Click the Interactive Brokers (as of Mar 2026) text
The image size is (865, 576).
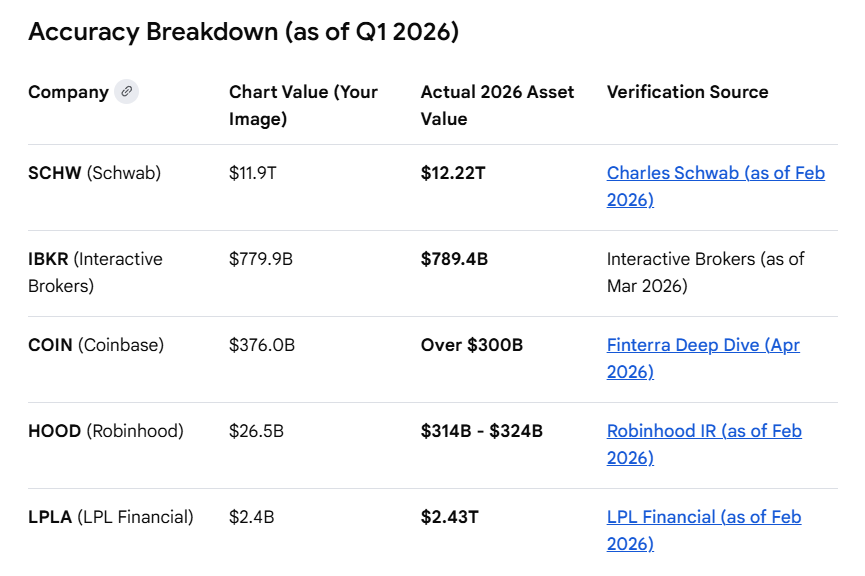[x=706, y=273]
